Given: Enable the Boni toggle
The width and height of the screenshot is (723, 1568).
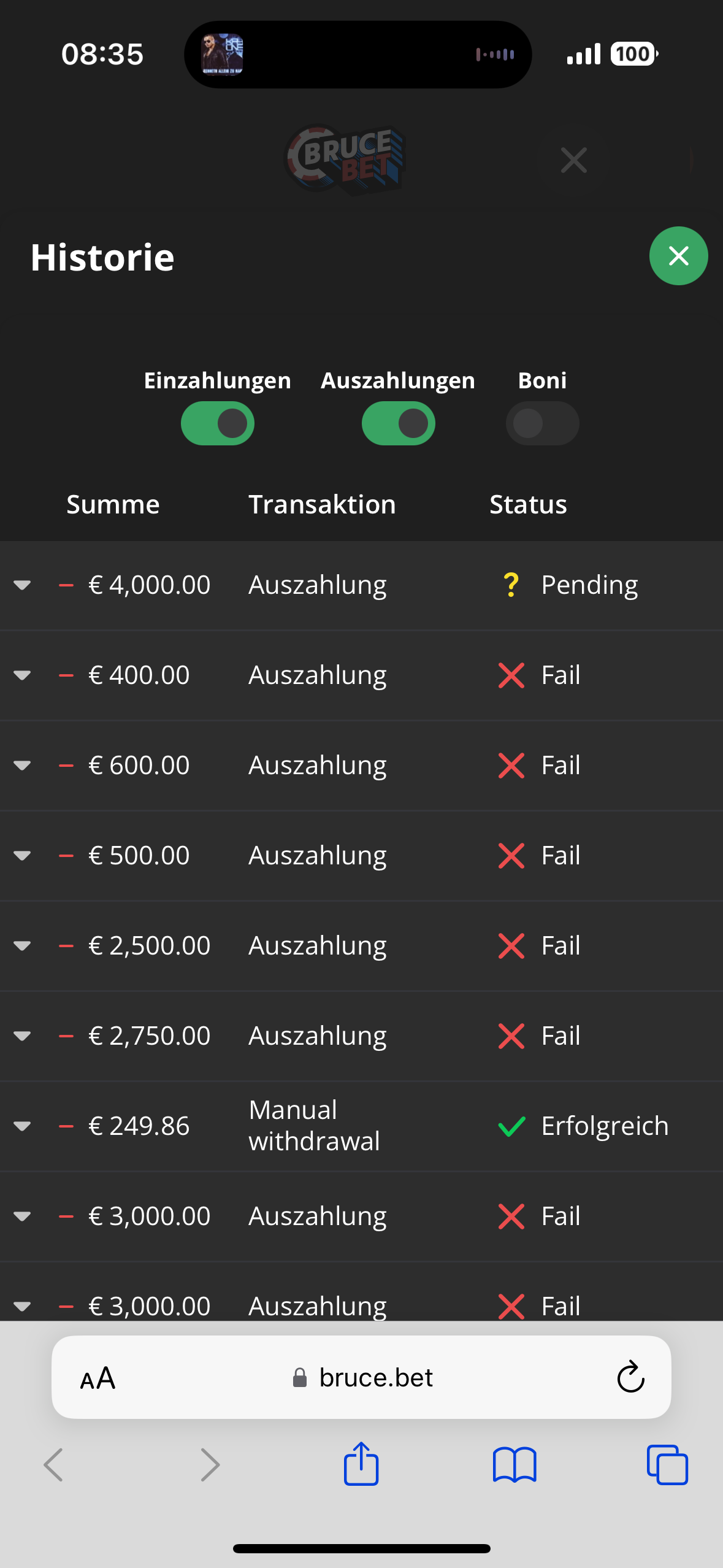Looking at the screenshot, I should click(x=542, y=423).
